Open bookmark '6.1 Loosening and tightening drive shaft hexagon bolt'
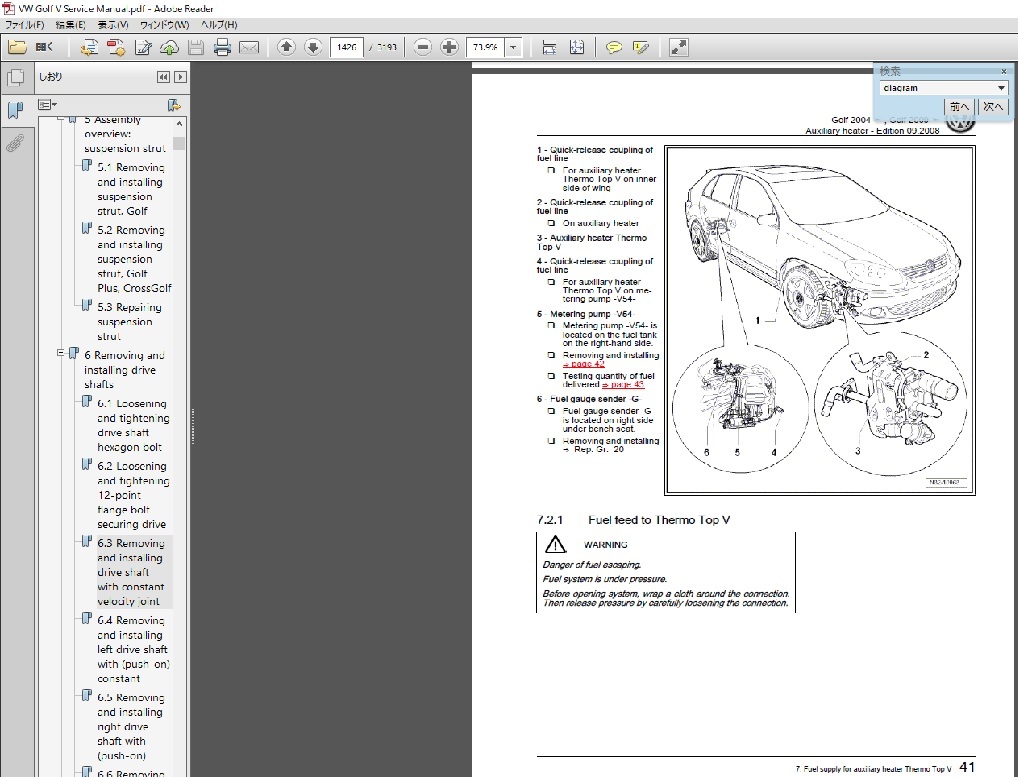This screenshot has width=1018, height=777. pos(133,425)
